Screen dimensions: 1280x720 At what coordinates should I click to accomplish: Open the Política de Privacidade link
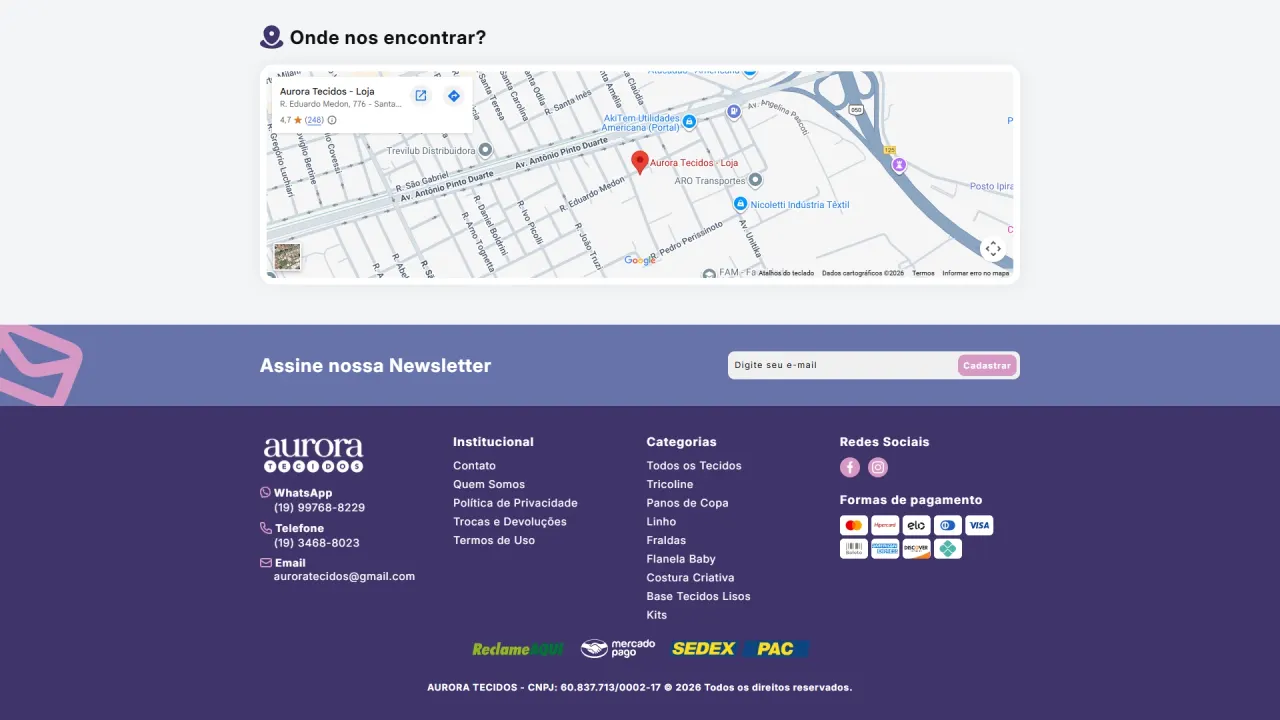click(x=515, y=503)
